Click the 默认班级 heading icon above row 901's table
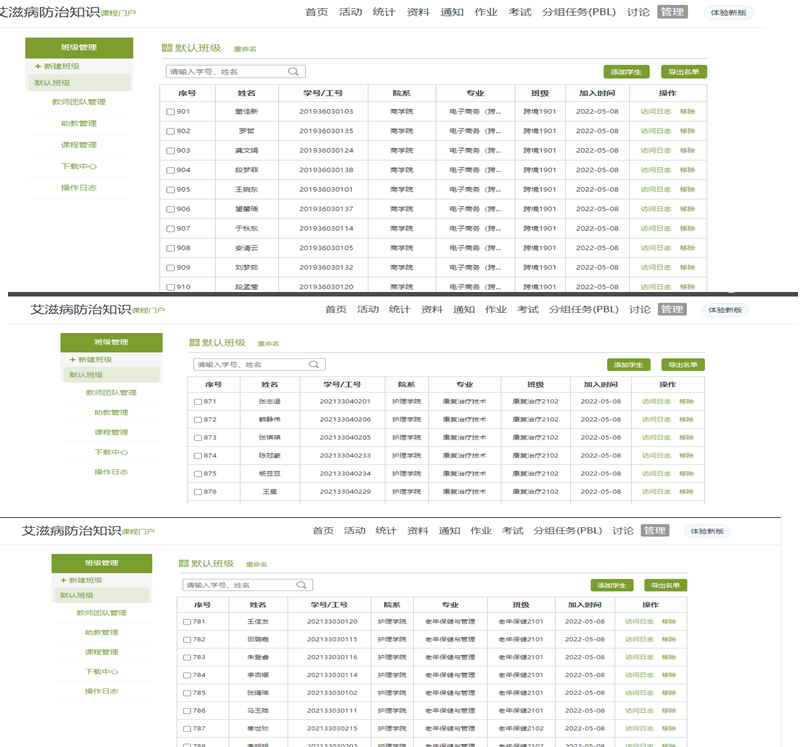803x747 pixels. pos(166,48)
